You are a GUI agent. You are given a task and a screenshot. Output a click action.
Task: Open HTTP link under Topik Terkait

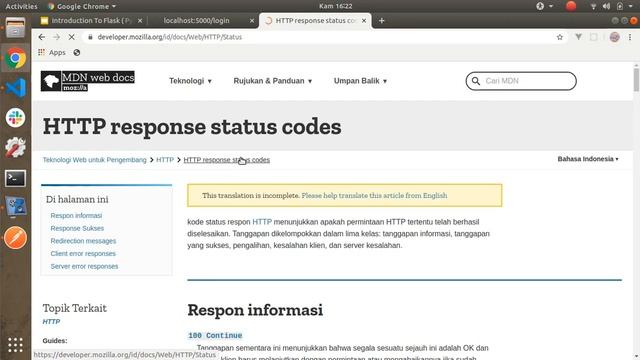pyautogui.click(x=51, y=322)
